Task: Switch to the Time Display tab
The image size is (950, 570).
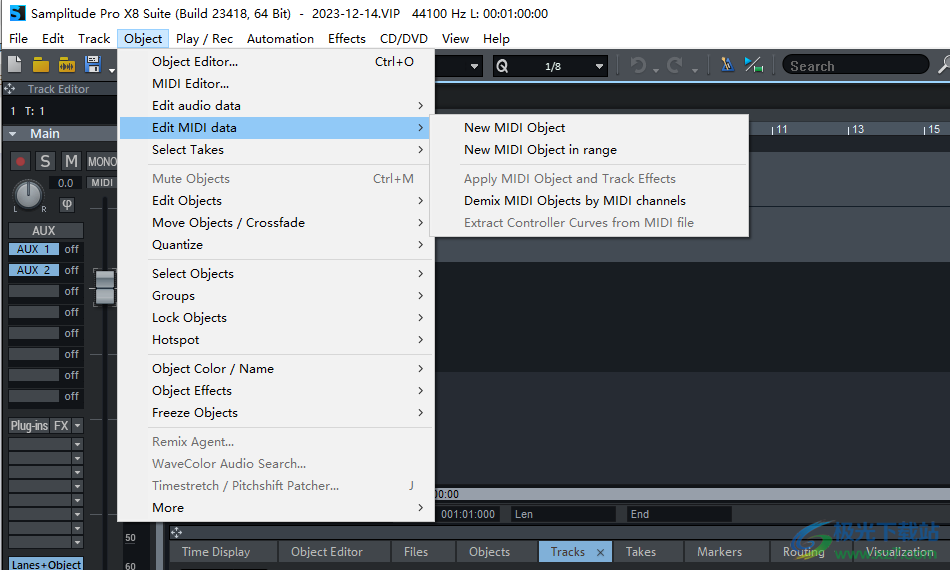Action: (x=216, y=552)
